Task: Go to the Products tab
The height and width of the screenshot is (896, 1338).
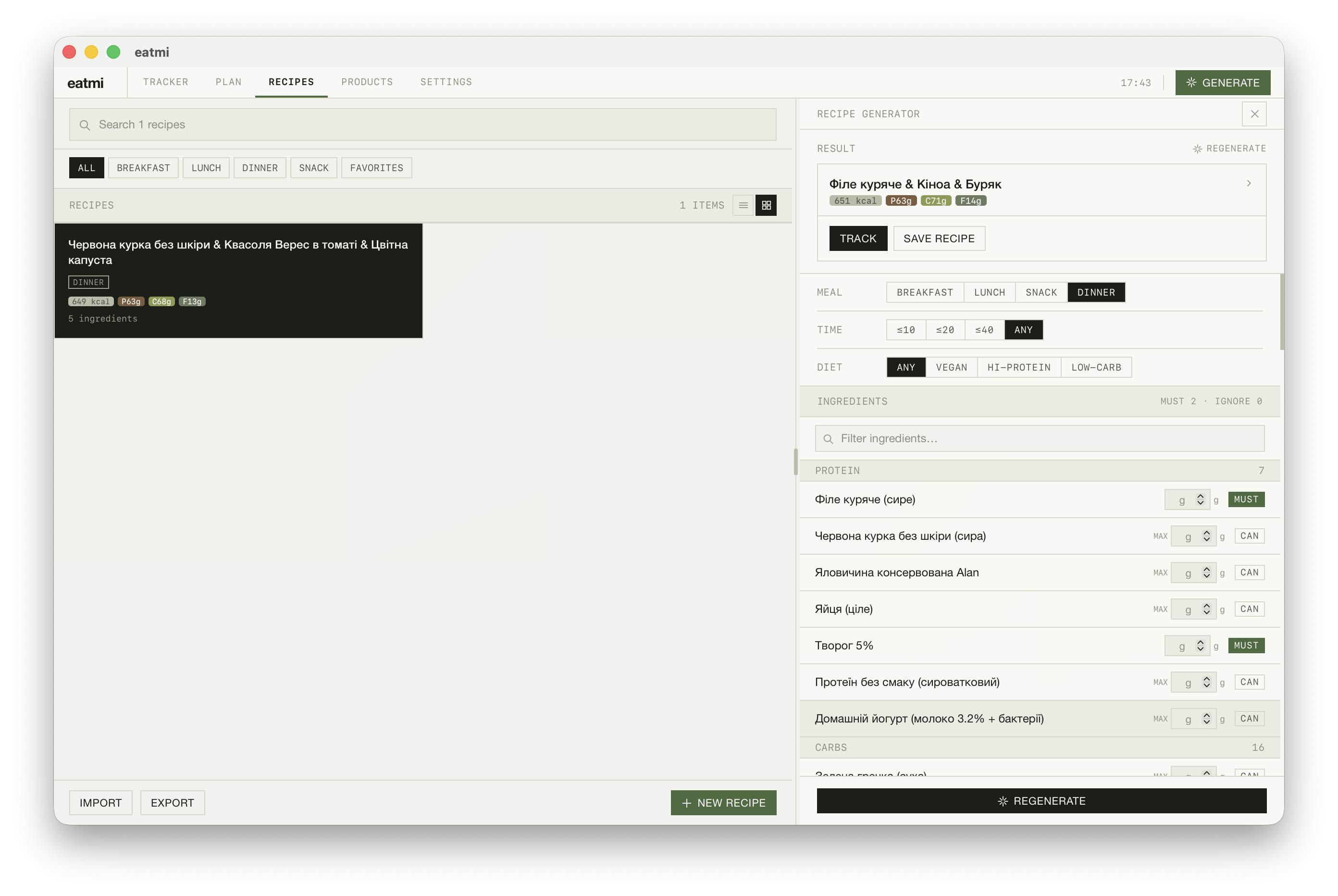Action: pos(367,82)
